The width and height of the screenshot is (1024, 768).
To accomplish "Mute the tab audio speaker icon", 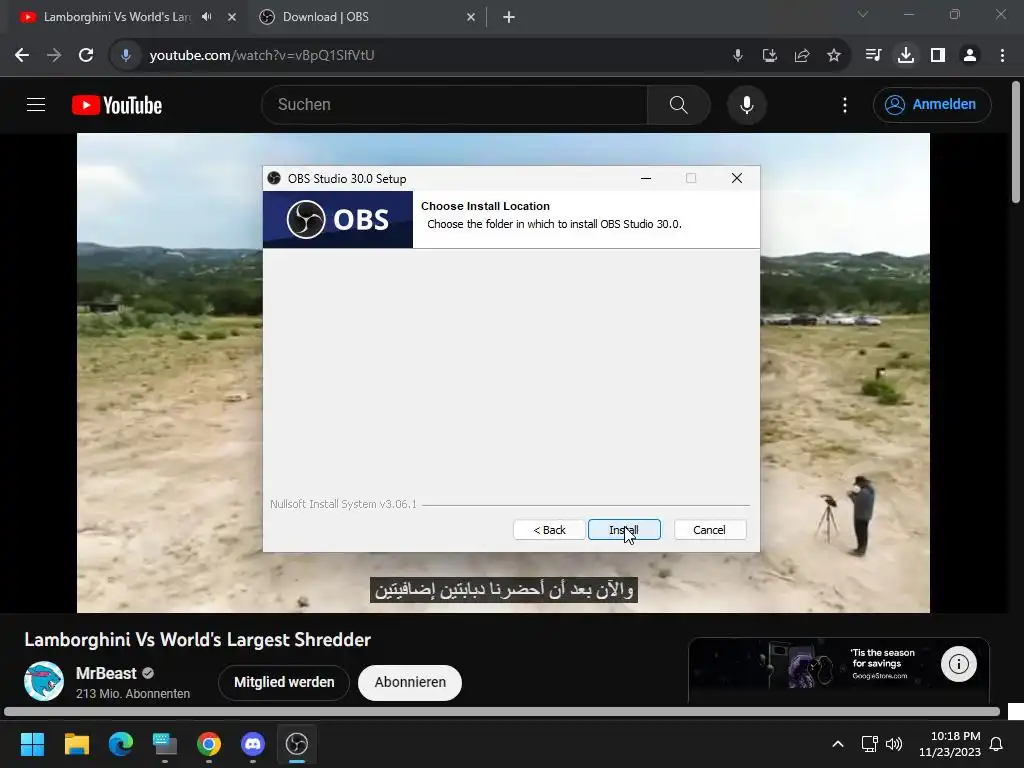I will tap(207, 17).
